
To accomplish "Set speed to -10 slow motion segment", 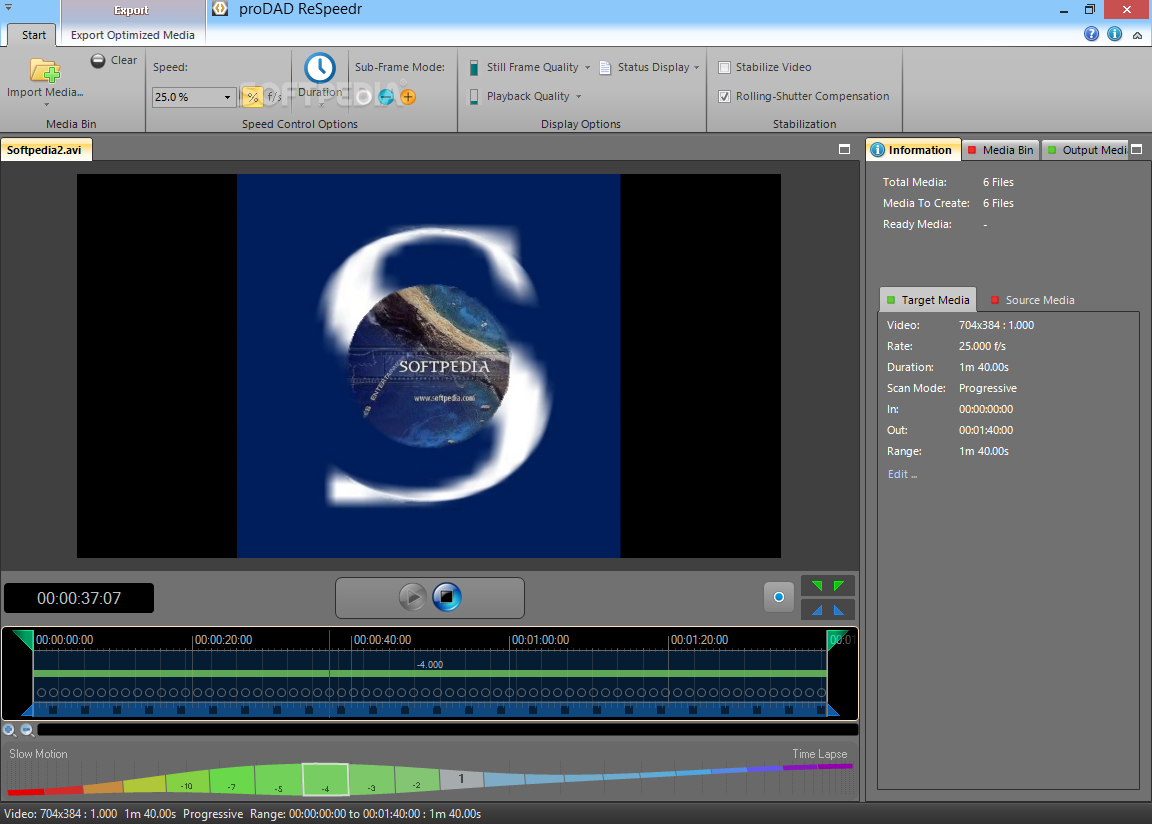I will click(187, 784).
